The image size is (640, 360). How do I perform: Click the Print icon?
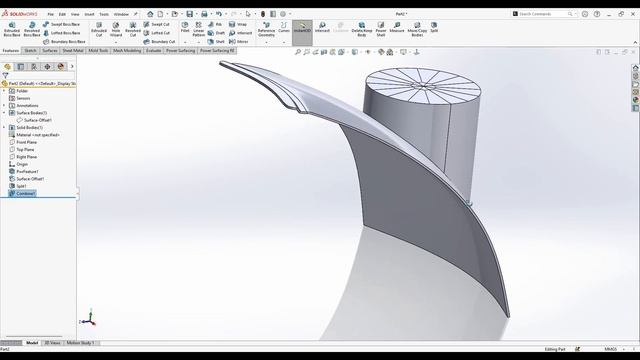click(x=204, y=14)
